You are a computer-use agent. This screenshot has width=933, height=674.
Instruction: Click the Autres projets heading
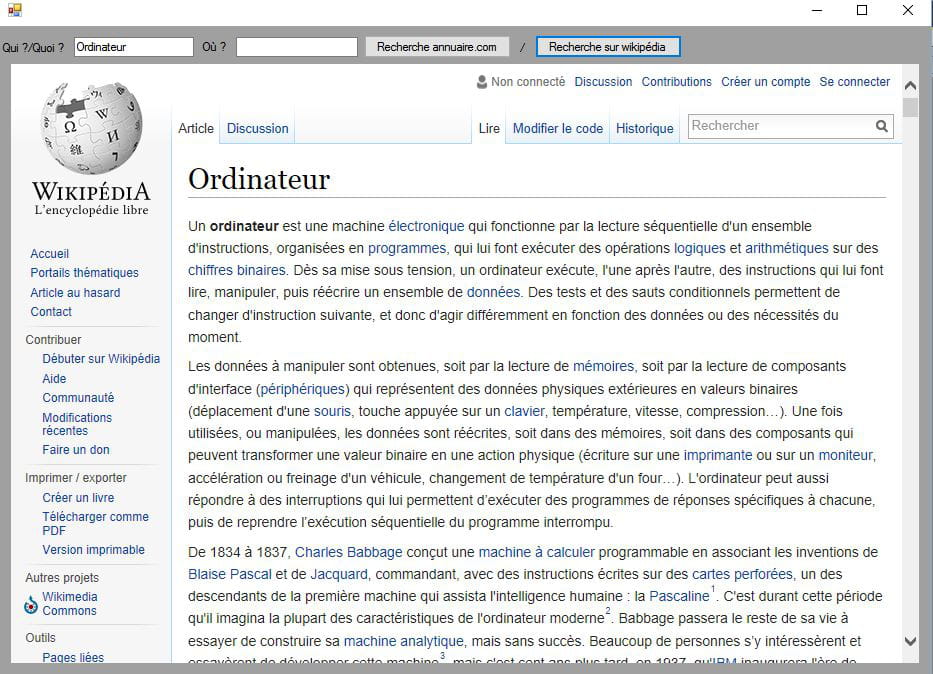click(x=62, y=578)
